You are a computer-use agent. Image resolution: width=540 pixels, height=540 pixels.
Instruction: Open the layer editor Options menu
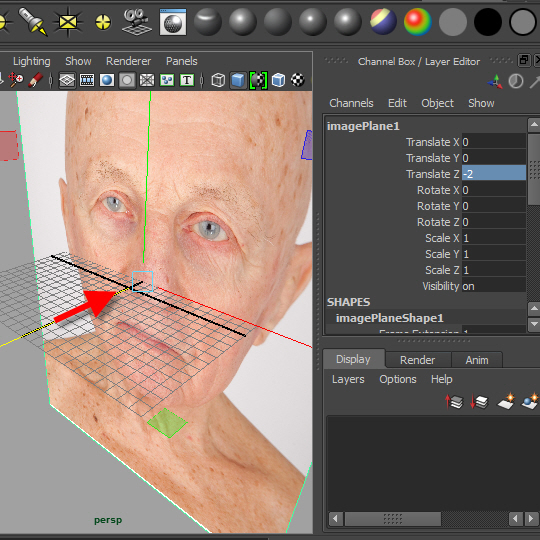(397, 379)
